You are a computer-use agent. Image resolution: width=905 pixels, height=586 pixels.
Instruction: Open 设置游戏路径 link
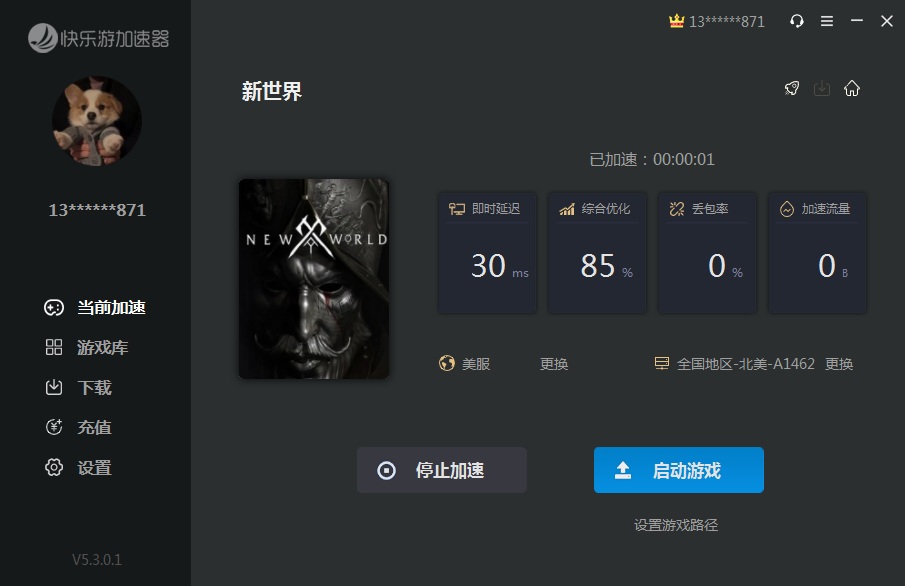coord(676,525)
